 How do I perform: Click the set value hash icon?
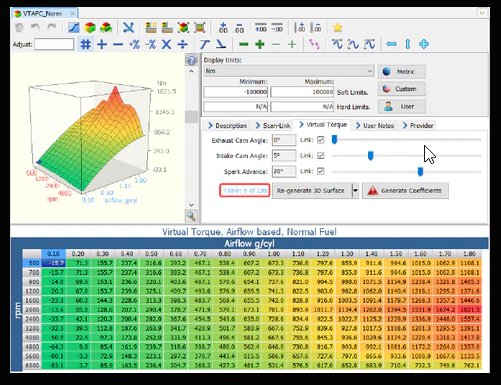(86, 44)
